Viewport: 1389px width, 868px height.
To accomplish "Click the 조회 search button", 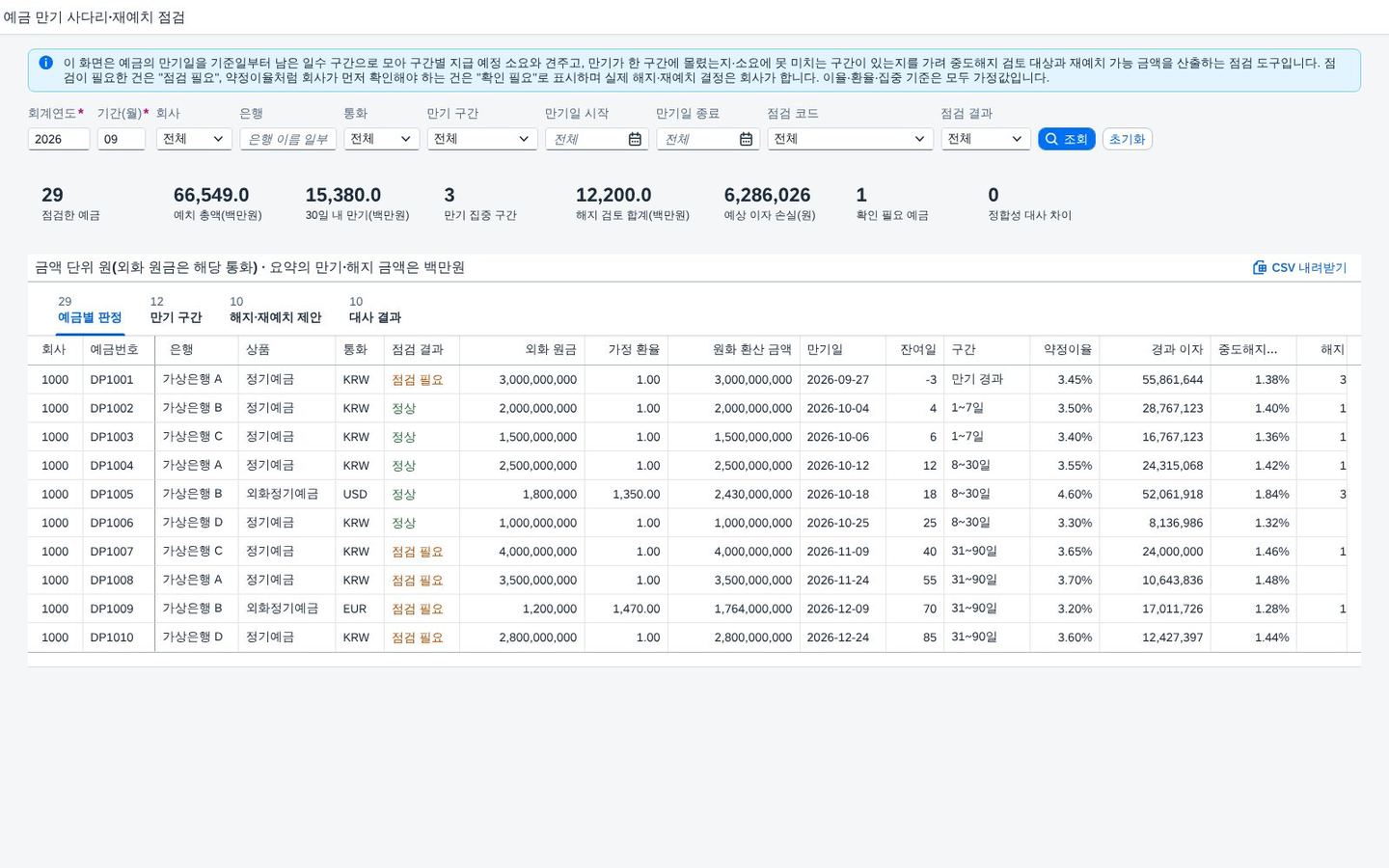I will (1066, 139).
